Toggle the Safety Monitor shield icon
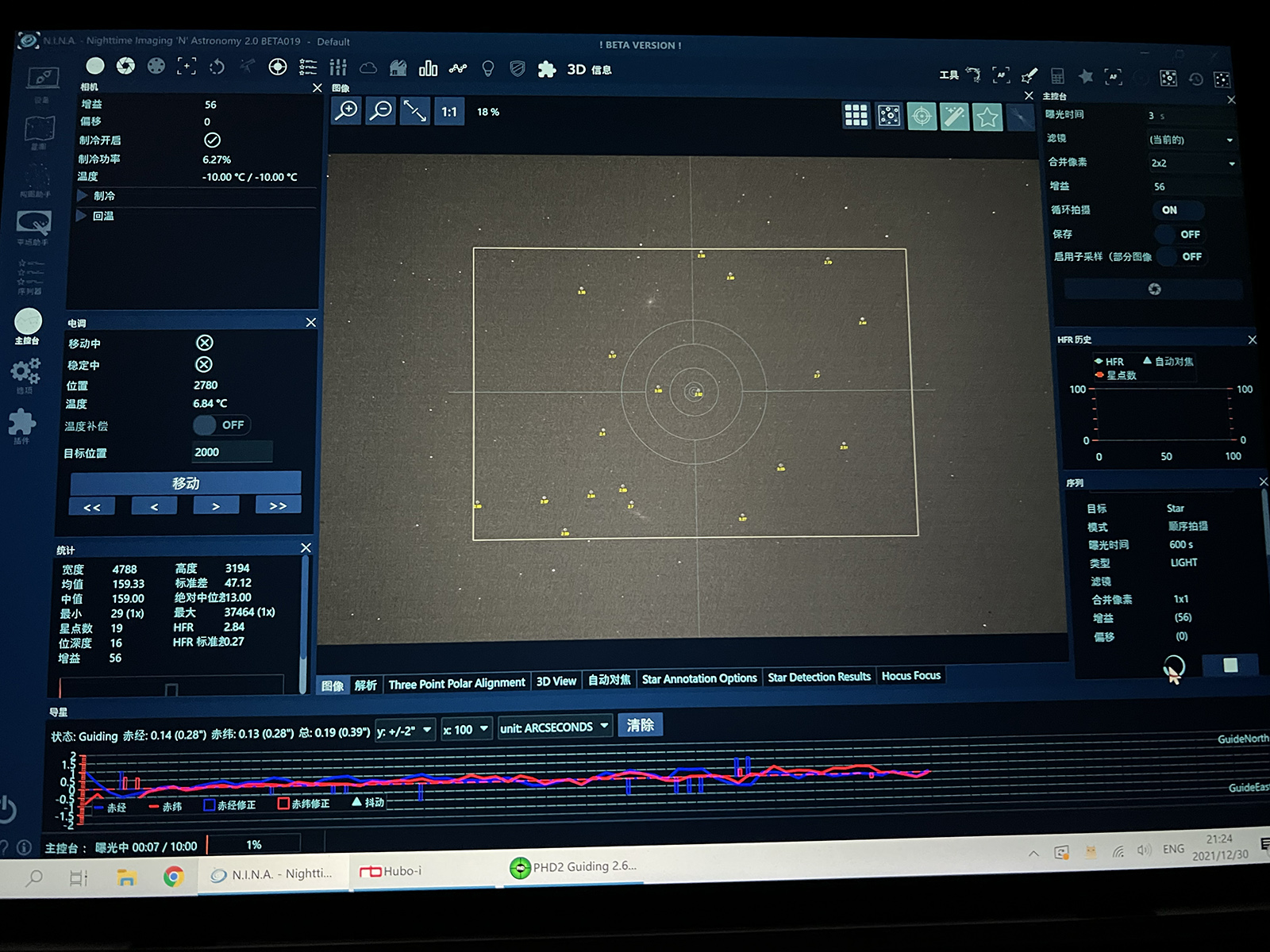Viewport: 1270px width, 952px height. coord(518,69)
